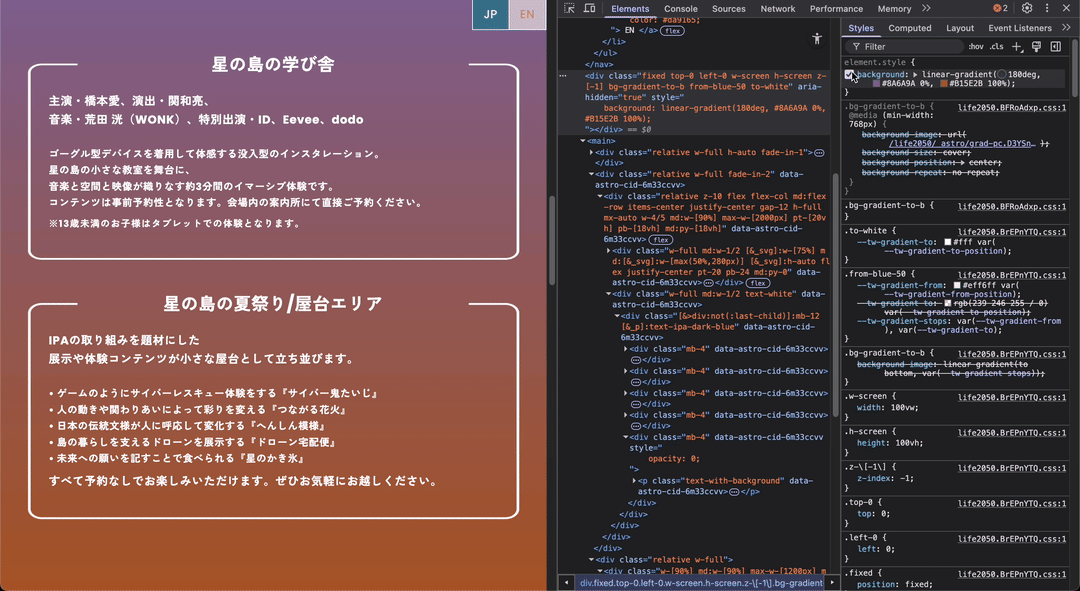Collapse the fade-in-2 div node

point(591,174)
